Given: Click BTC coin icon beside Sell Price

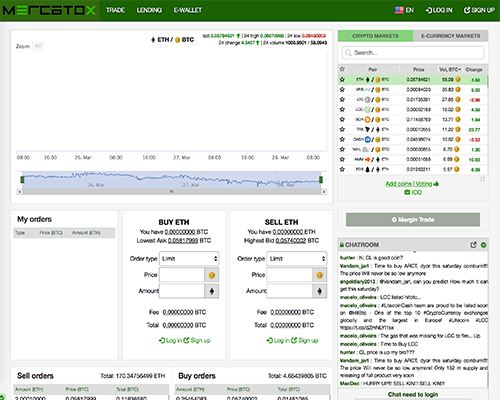Looking at the screenshot, I should 319,275.
